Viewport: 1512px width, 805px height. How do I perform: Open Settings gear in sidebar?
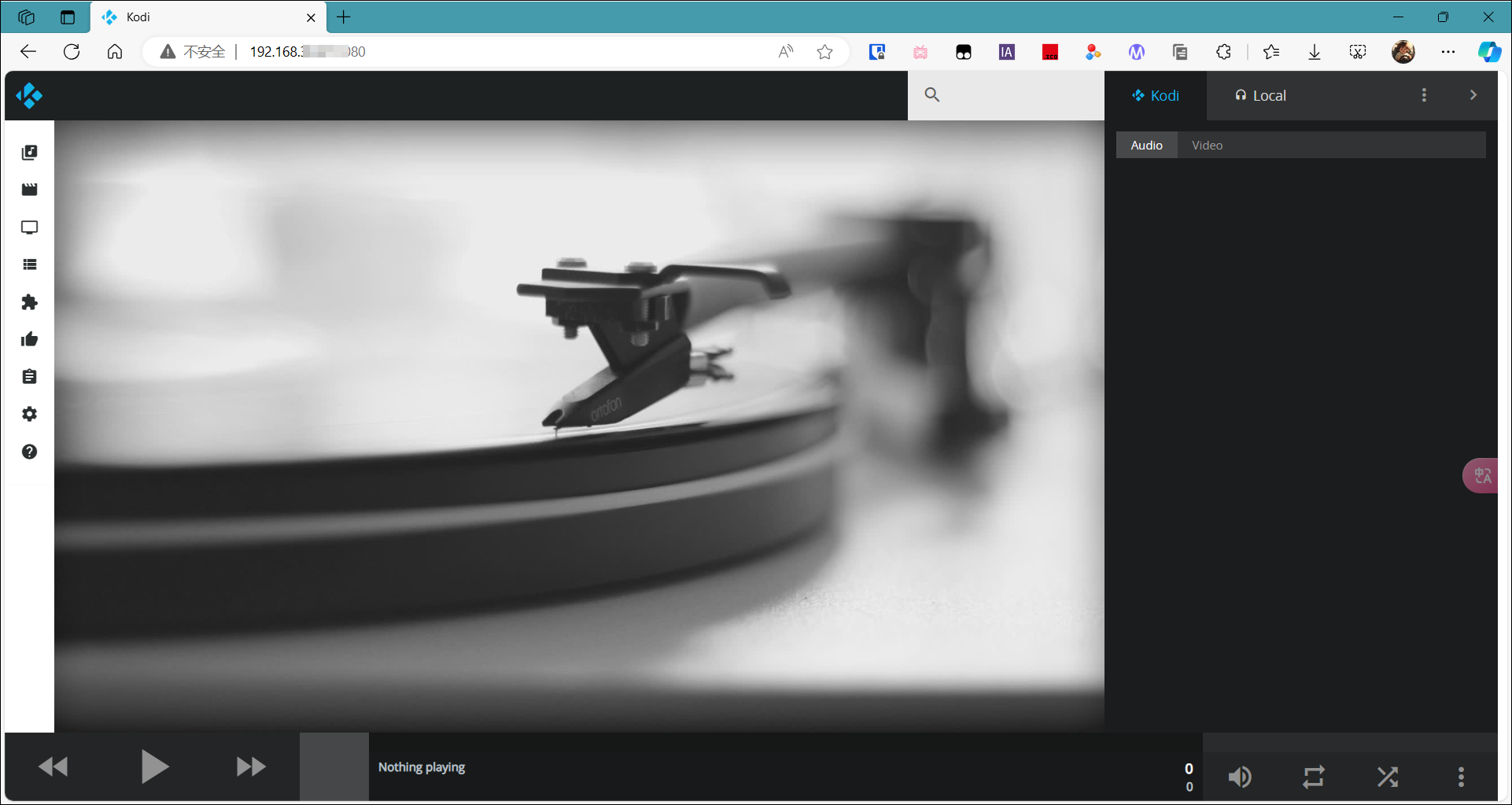[x=29, y=414]
